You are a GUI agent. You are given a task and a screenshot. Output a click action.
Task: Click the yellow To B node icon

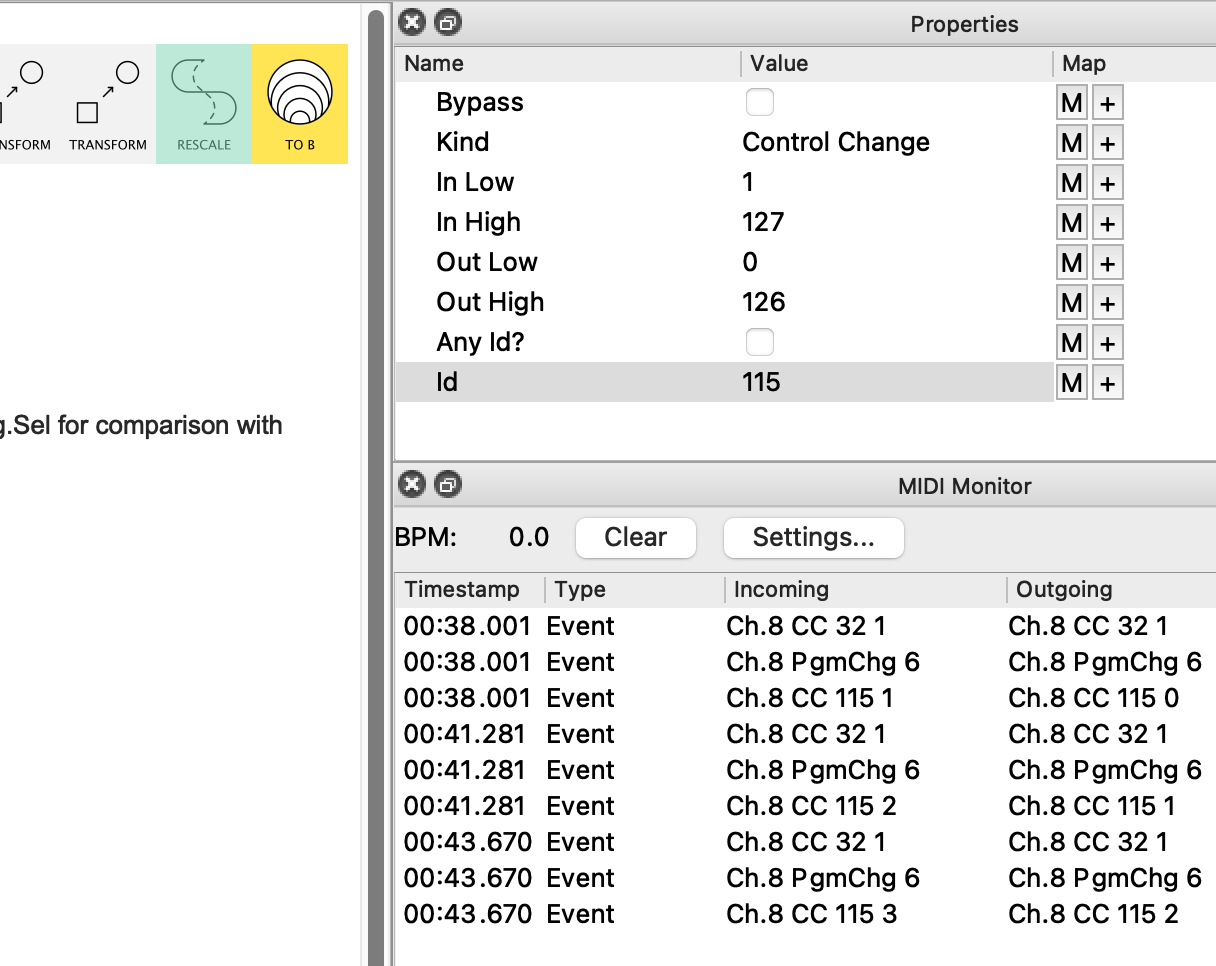[x=300, y=103]
